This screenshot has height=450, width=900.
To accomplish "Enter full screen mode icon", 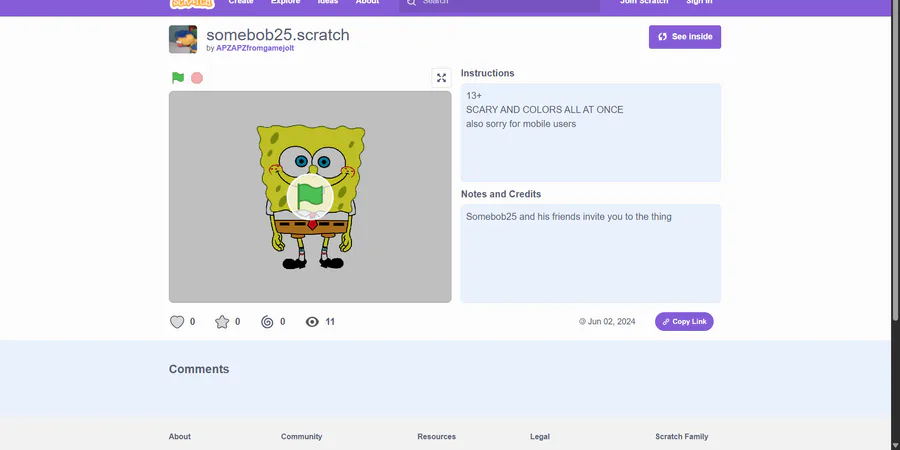I will (441, 77).
